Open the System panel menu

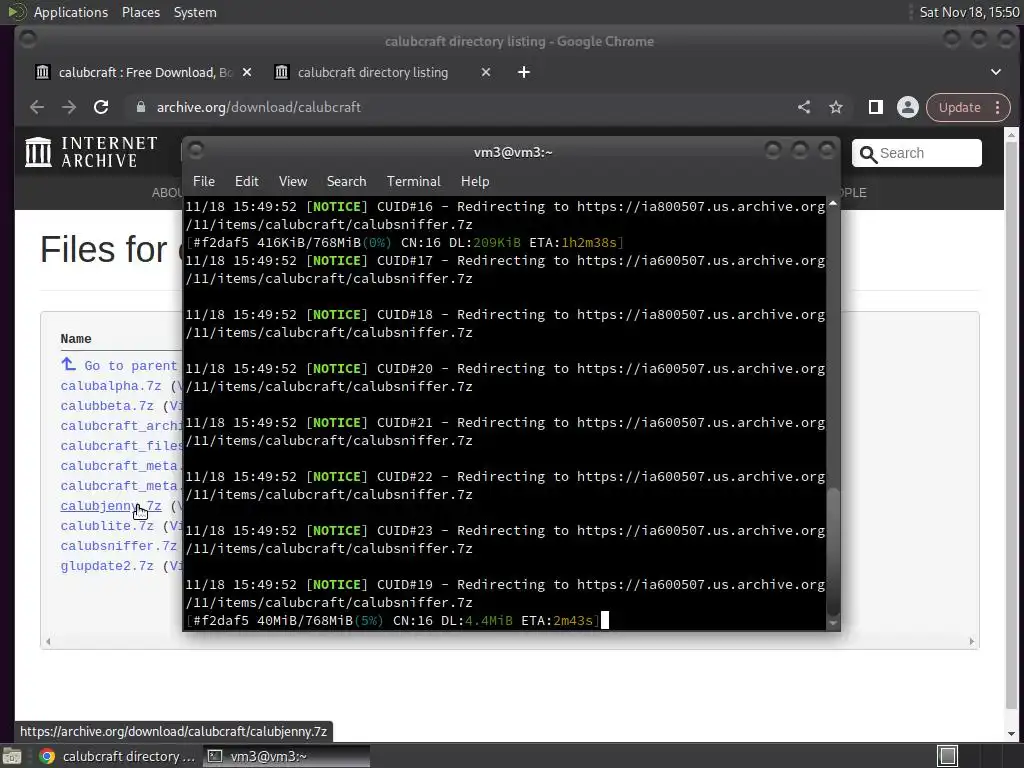click(x=195, y=12)
